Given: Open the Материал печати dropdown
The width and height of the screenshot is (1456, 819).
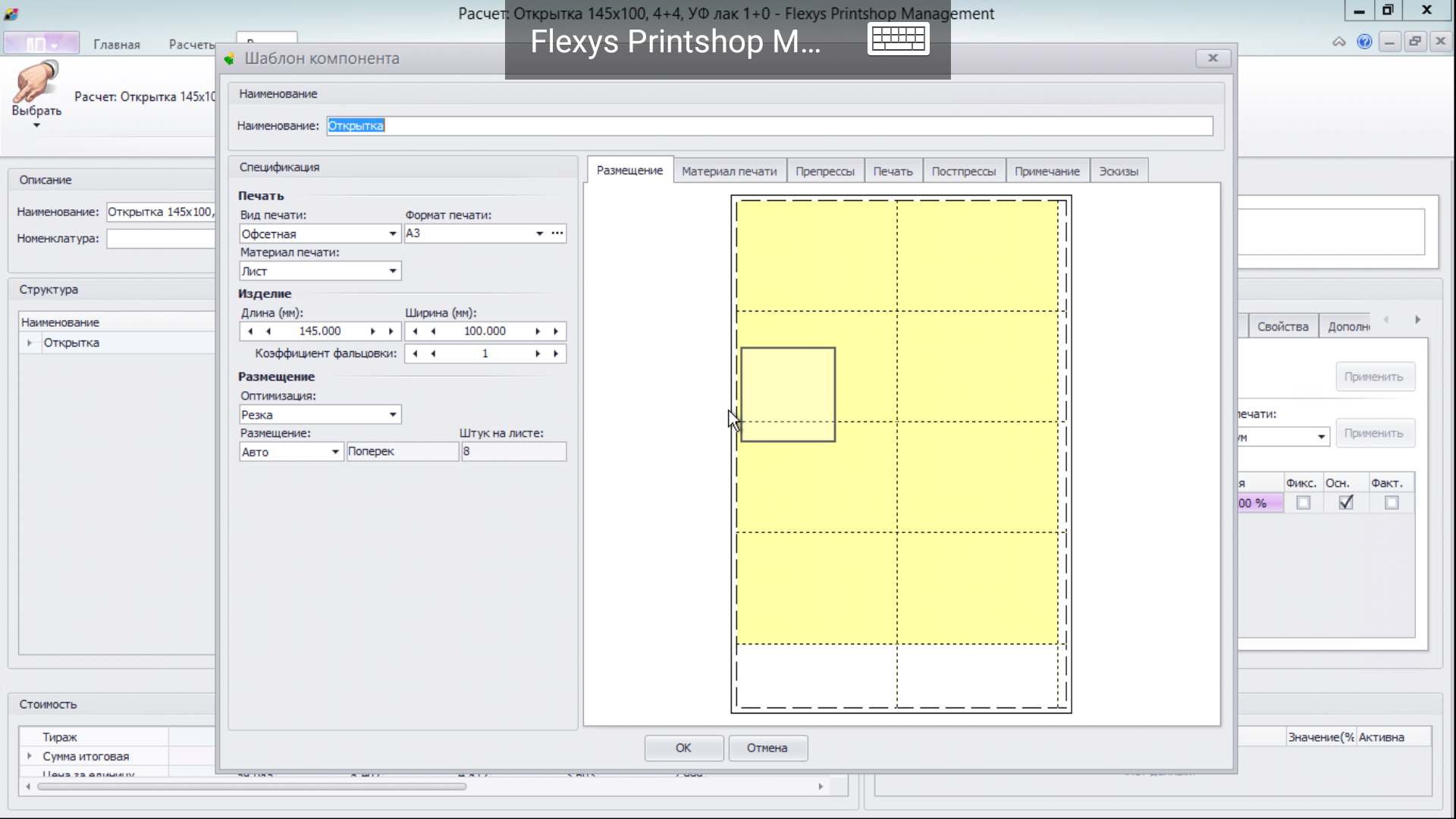Looking at the screenshot, I should (393, 271).
